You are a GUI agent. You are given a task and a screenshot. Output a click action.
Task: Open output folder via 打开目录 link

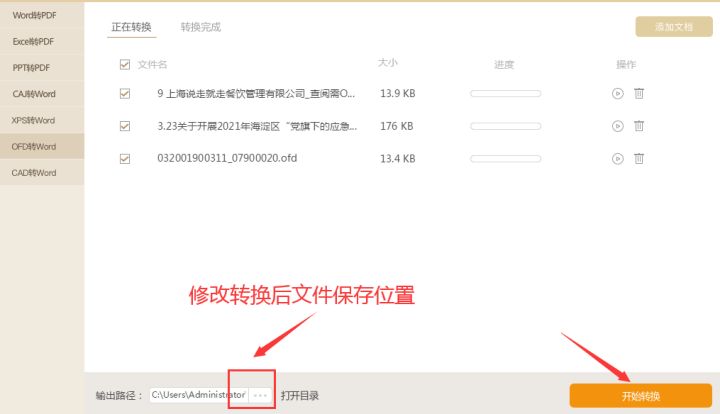point(300,395)
